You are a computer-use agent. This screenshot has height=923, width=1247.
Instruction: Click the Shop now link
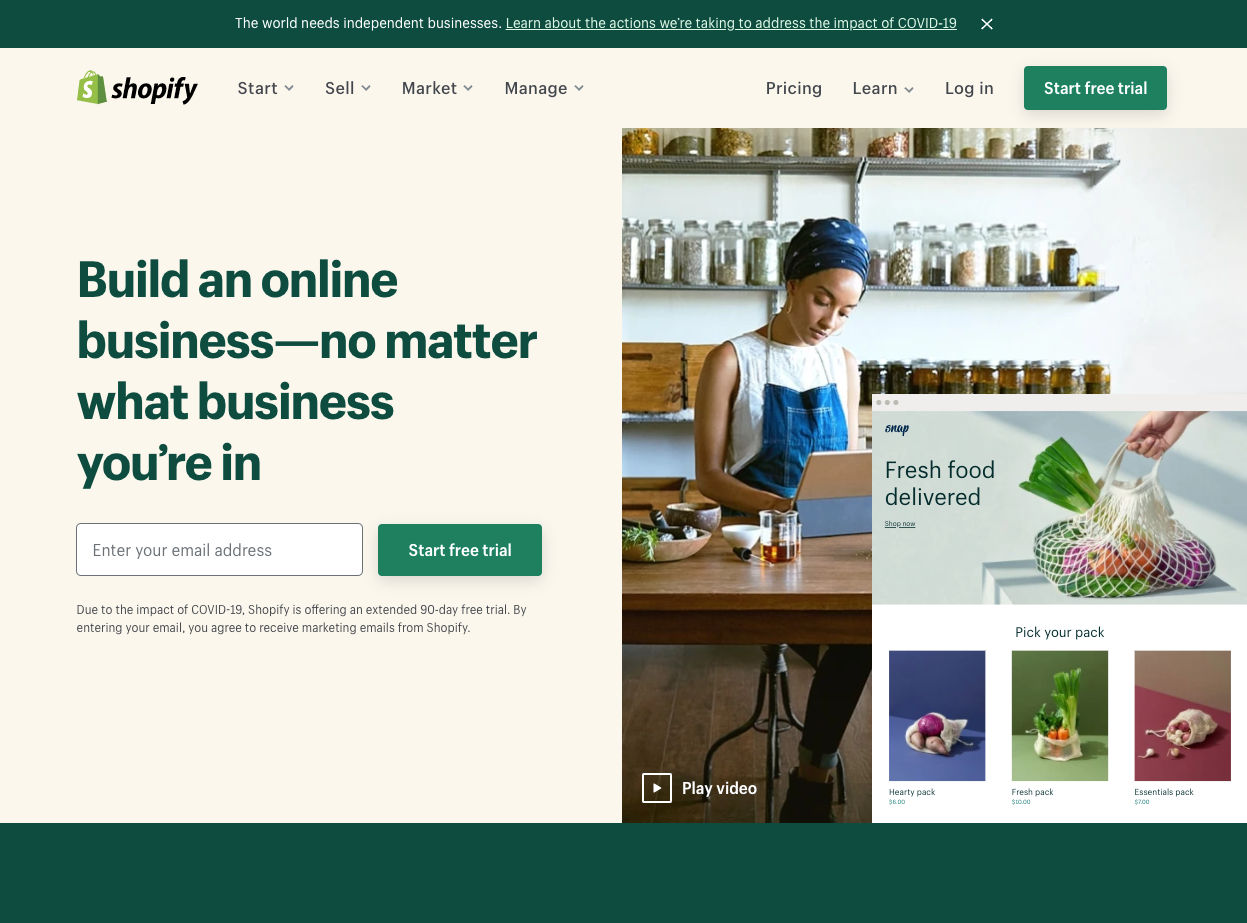tap(900, 524)
